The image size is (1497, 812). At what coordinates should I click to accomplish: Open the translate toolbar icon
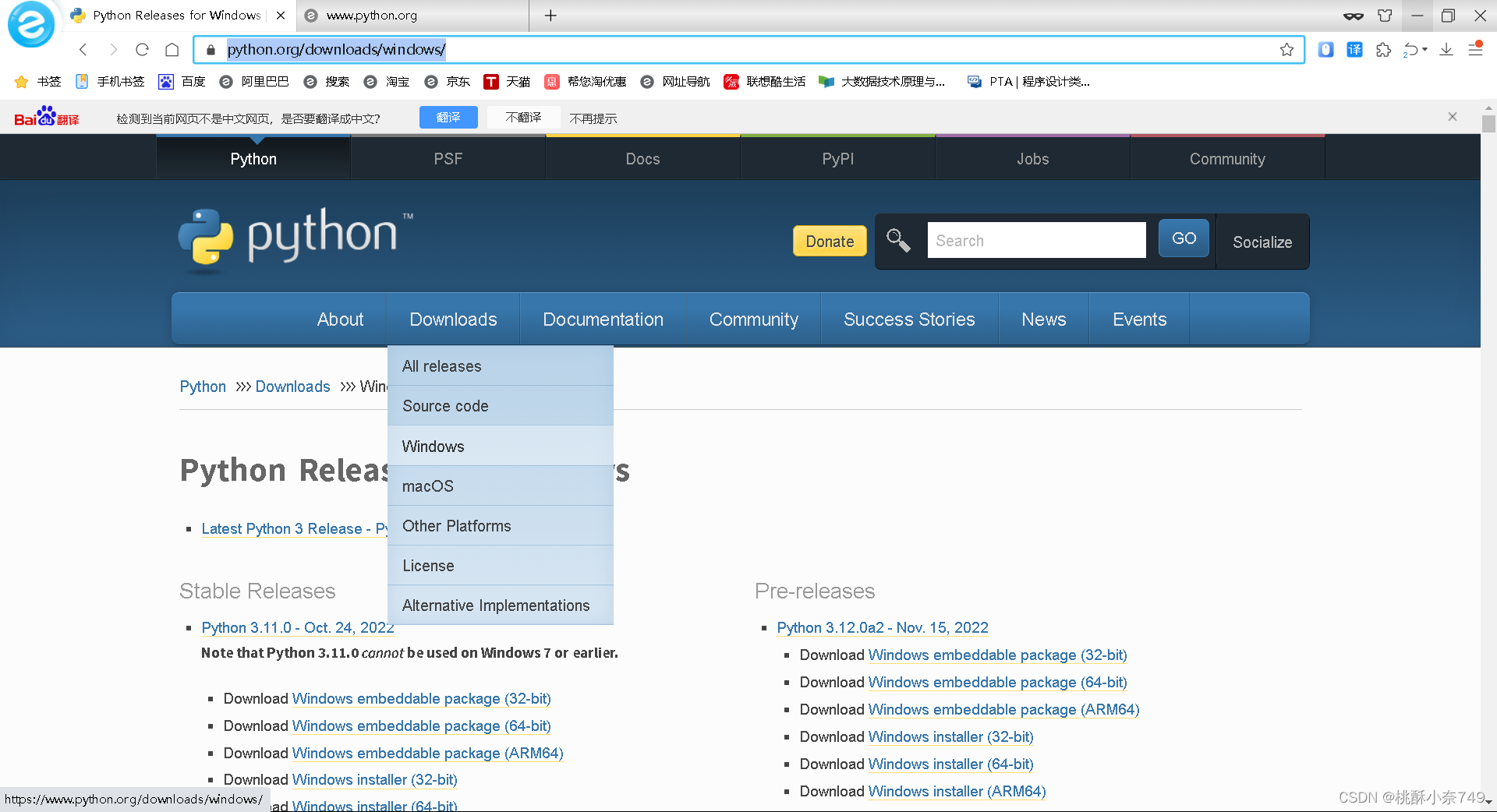point(1355,50)
